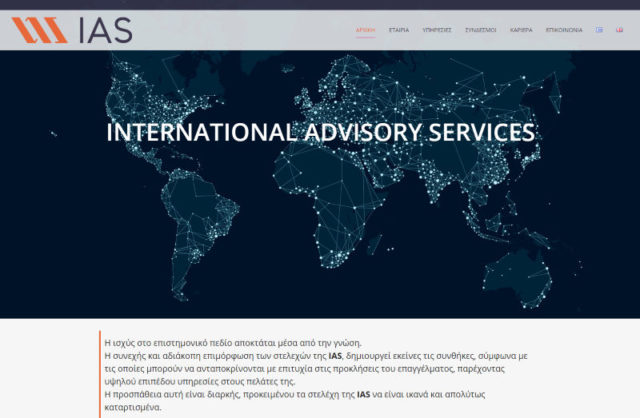
Task: Click the orange striped IAS logo mark
Action: point(40,31)
